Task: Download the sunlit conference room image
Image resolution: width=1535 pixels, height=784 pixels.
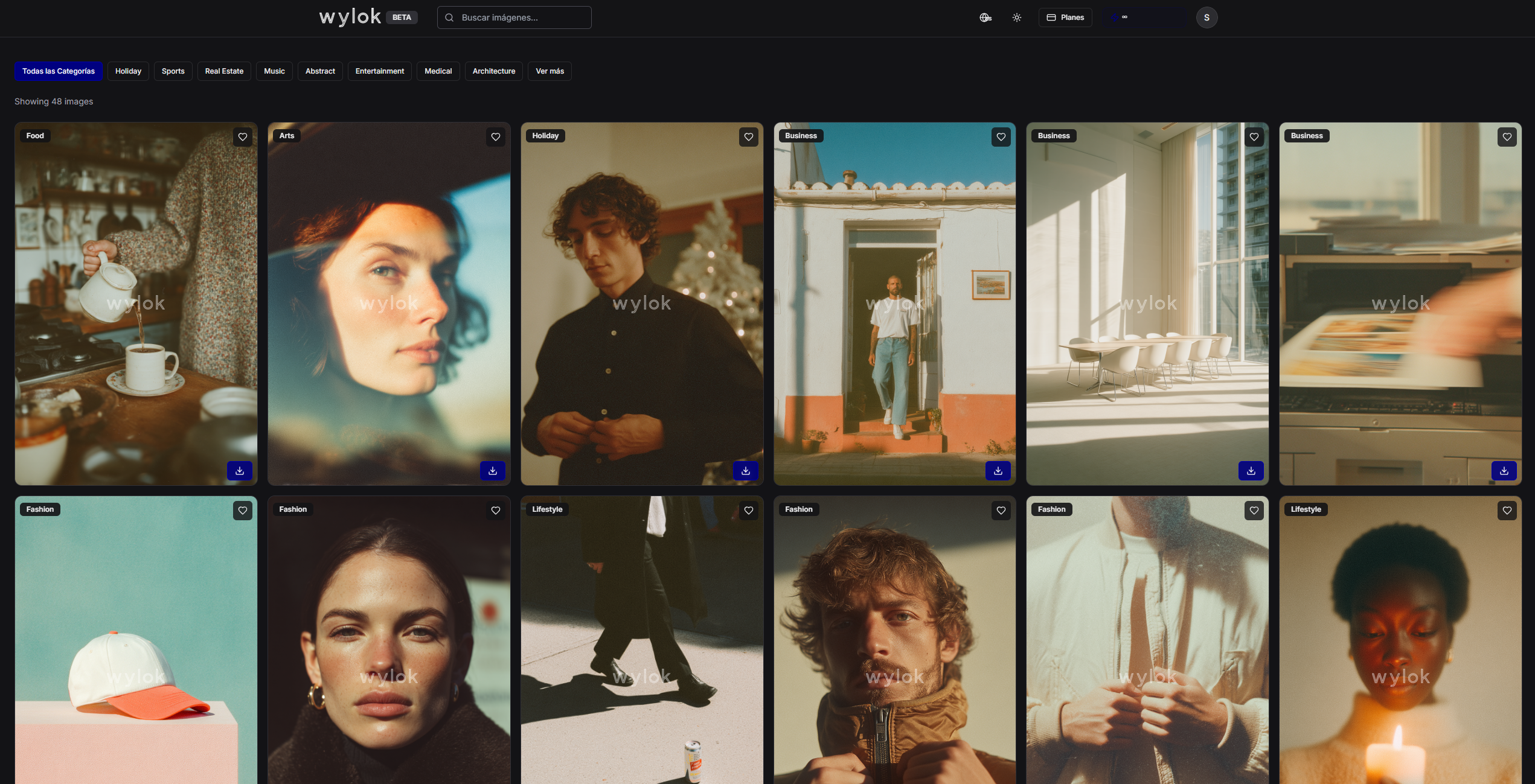Action: (x=1251, y=471)
